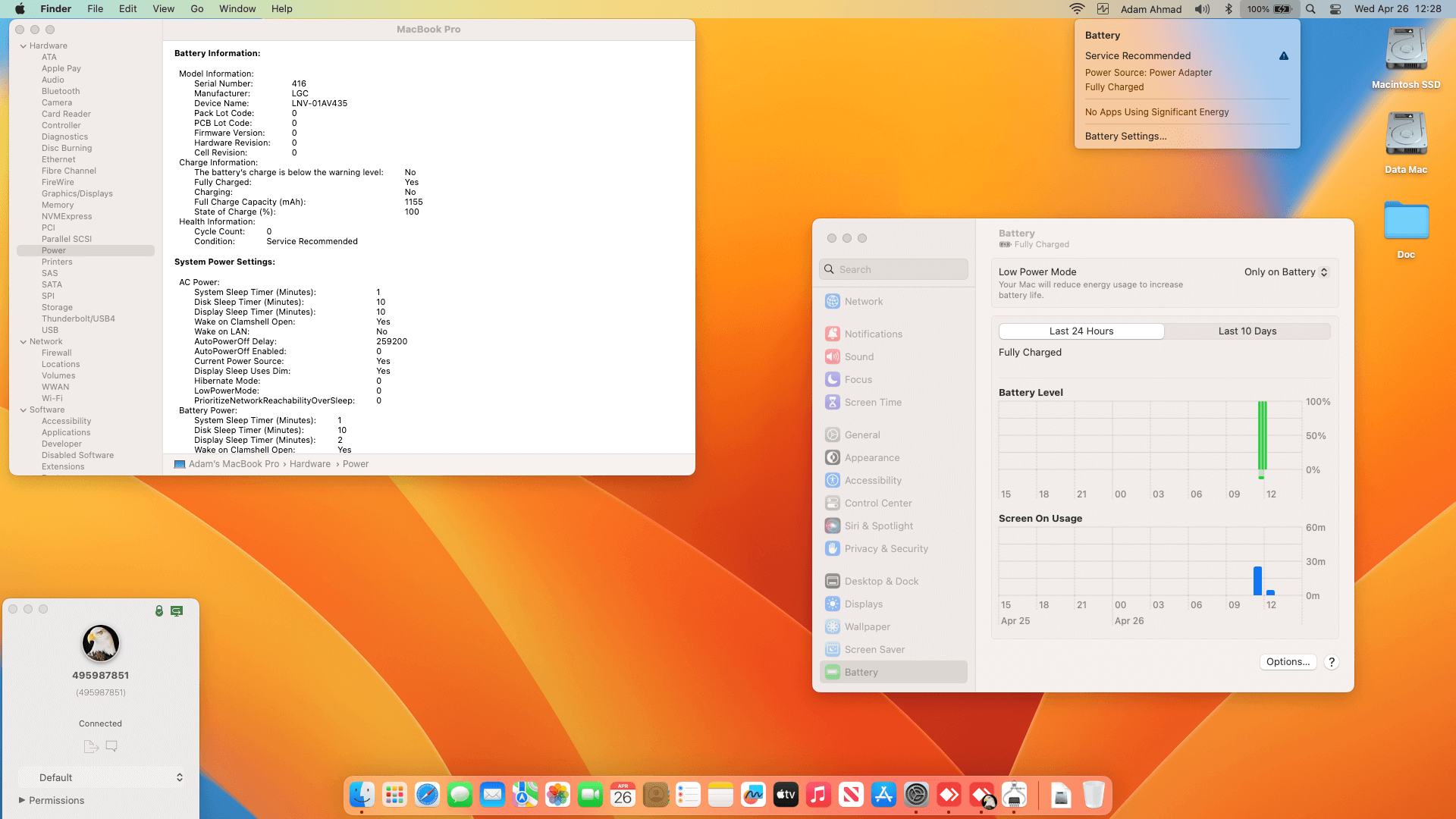Select Focus in System Settings sidebar
1456x819 pixels.
(893, 379)
